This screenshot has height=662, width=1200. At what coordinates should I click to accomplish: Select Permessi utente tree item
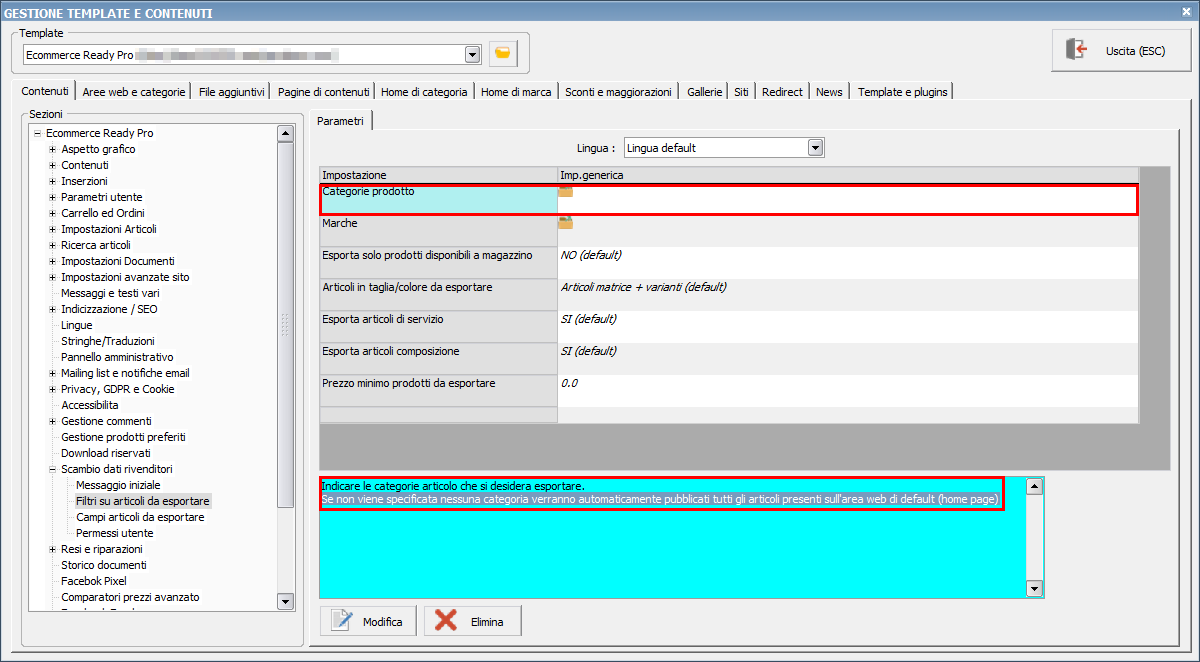point(115,533)
